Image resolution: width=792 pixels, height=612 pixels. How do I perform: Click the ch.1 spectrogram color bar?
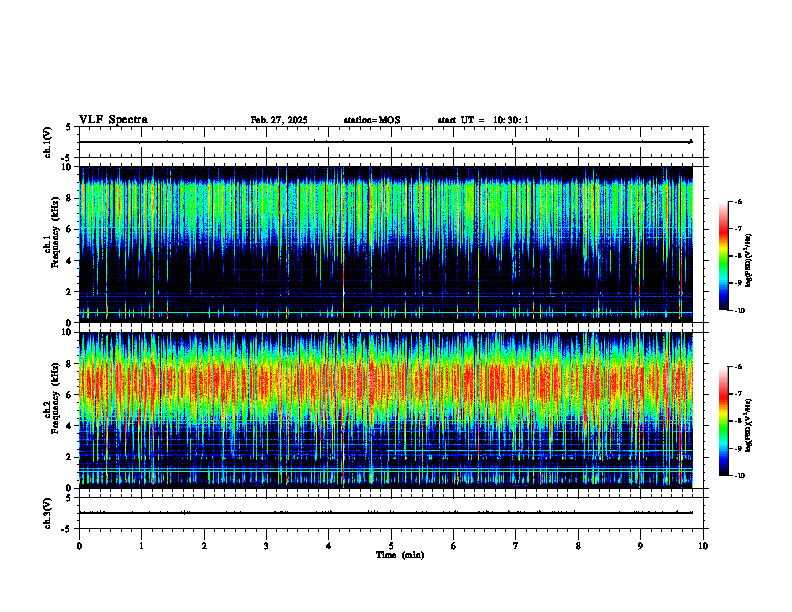(723, 256)
